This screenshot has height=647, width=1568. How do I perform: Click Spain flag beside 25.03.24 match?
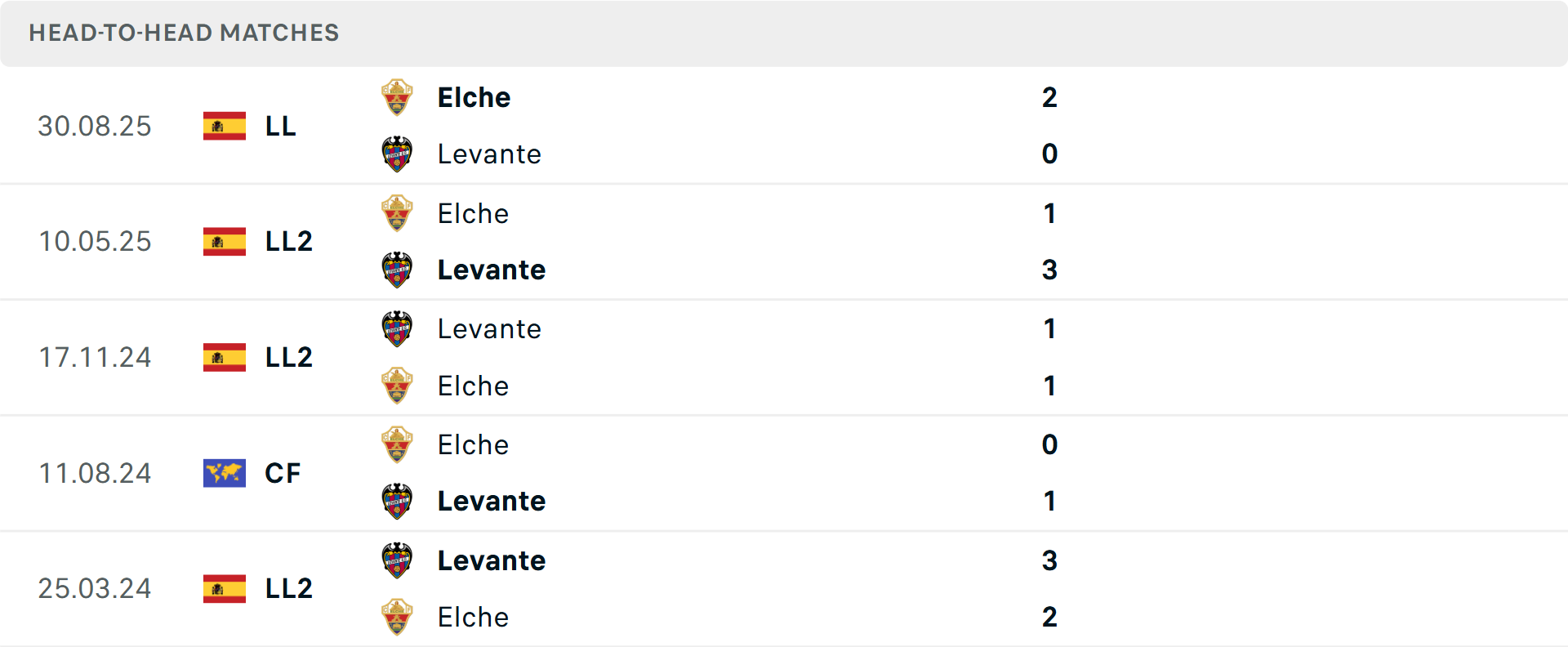pyautogui.click(x=225, y=588)
